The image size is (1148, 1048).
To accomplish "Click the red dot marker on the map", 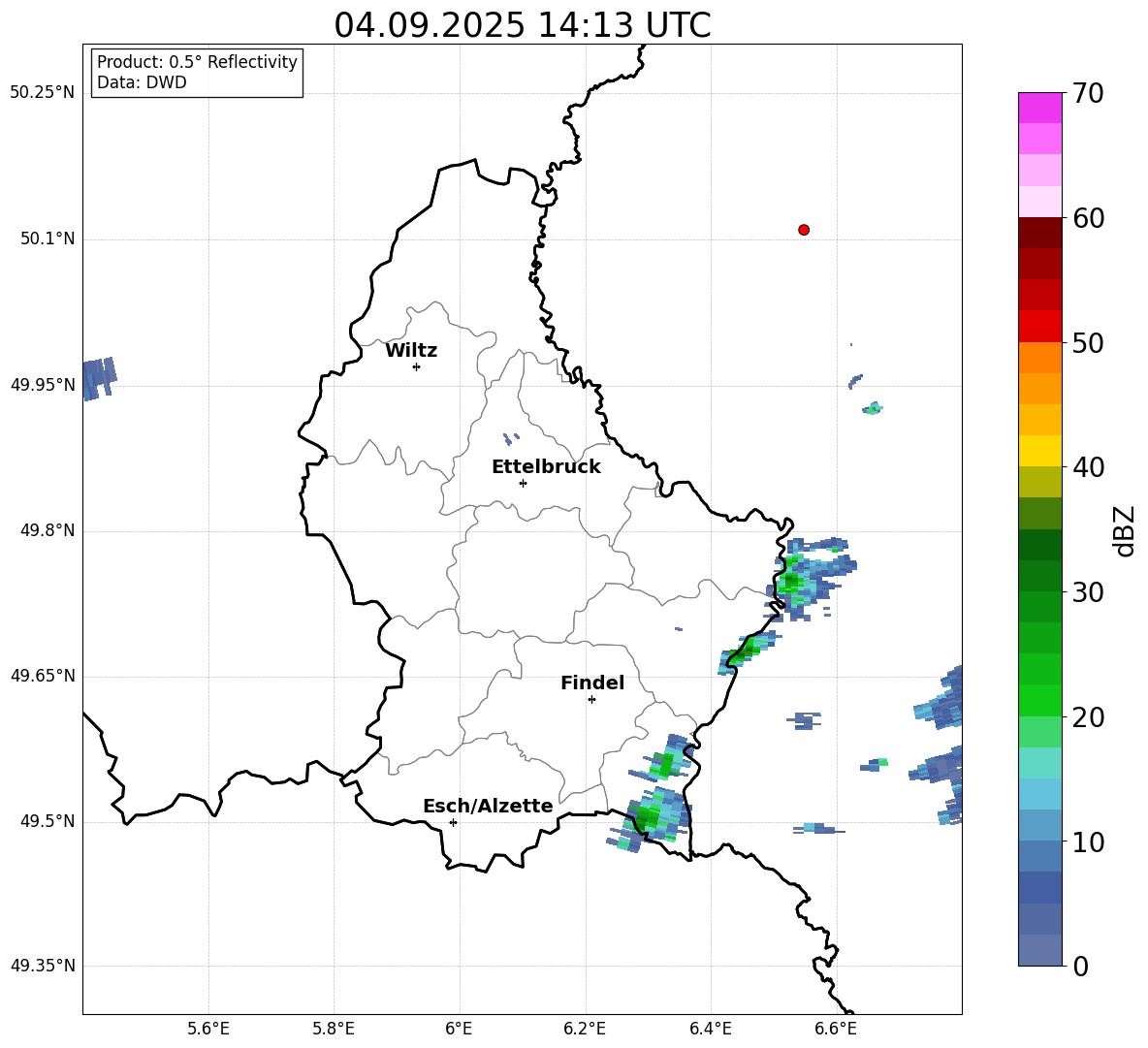I will (x=804, y=230).
